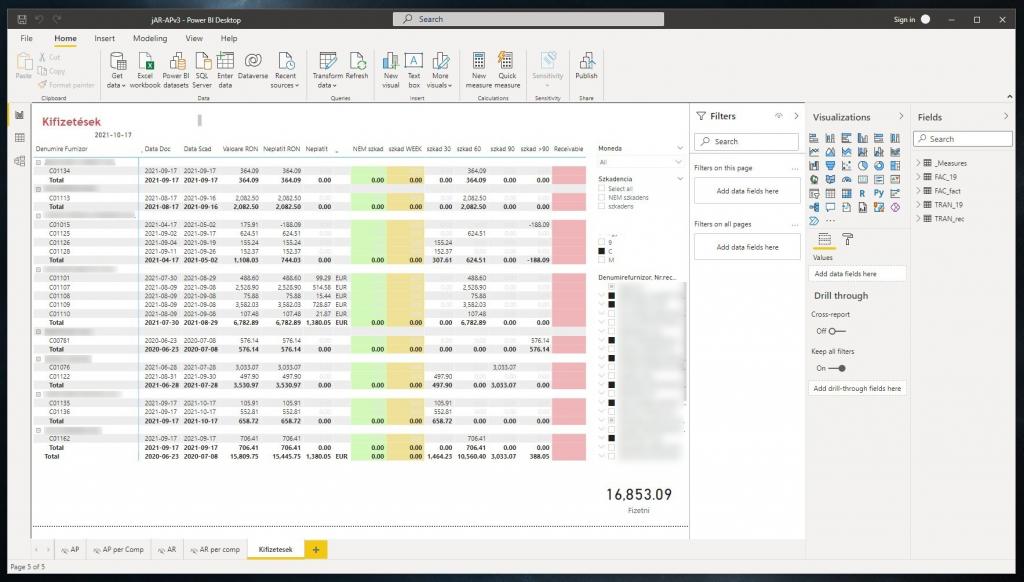Open the Modeling ribbon tab

point(150,38)
